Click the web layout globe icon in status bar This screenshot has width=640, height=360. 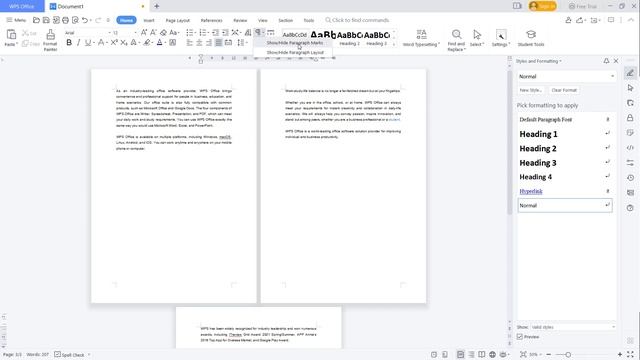click(493, 354)
